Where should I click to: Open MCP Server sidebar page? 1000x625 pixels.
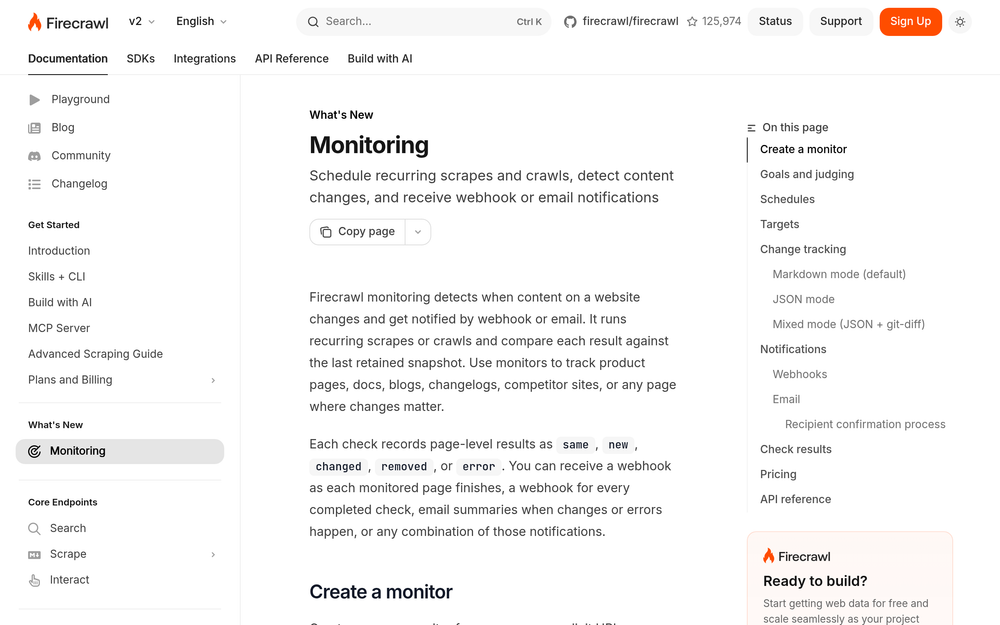[59, 328]
